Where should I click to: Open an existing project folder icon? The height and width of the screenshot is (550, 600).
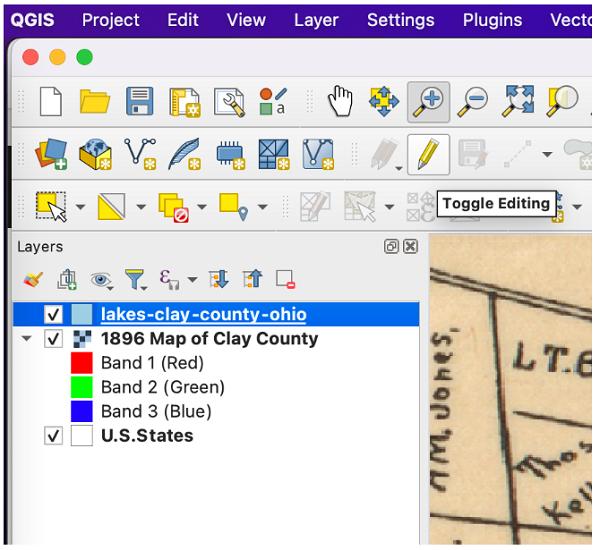click(95, 101)
